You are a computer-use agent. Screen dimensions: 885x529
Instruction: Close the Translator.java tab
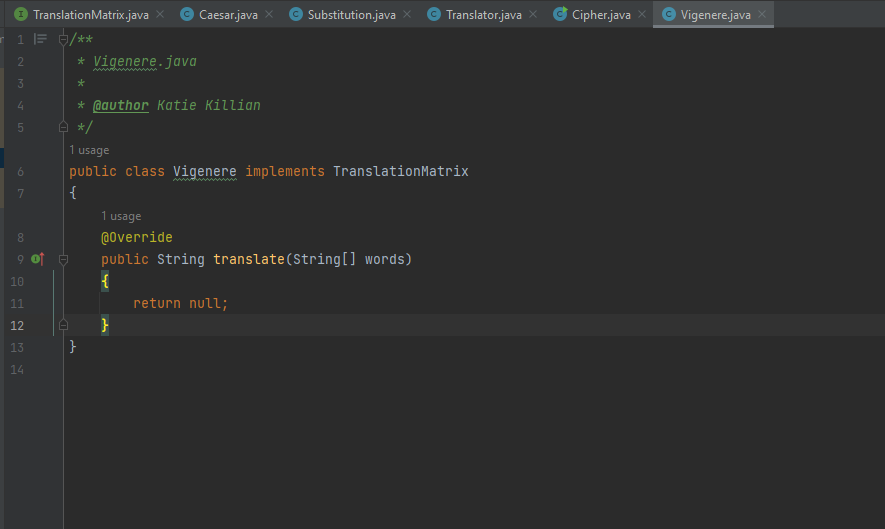[x=533, y=14]
